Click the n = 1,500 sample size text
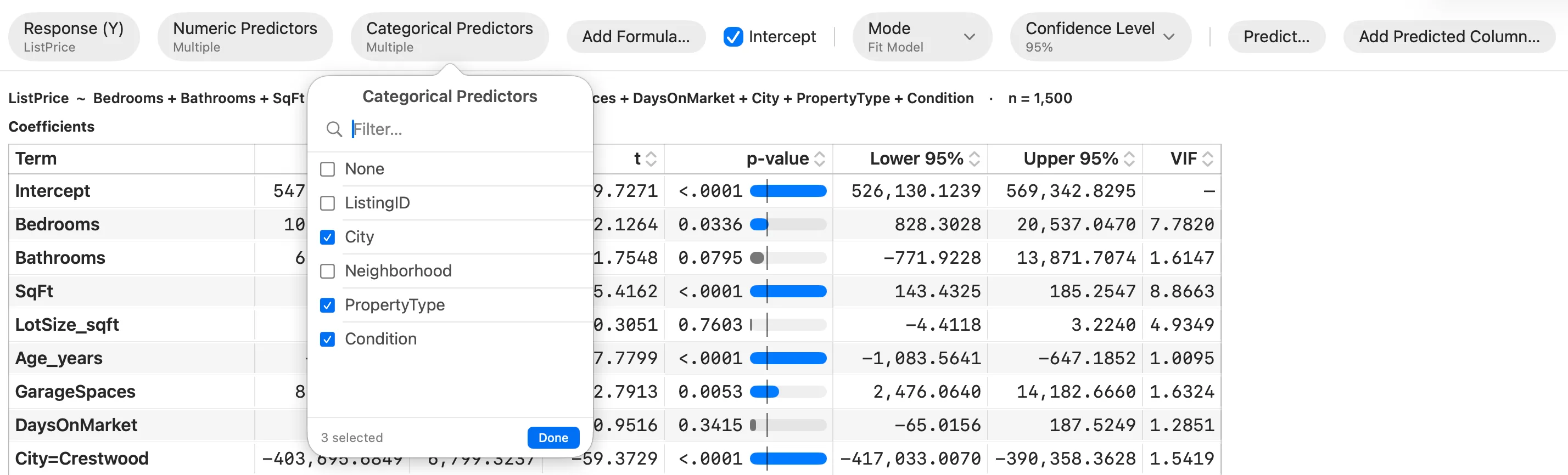 [x=1040, y=99]
